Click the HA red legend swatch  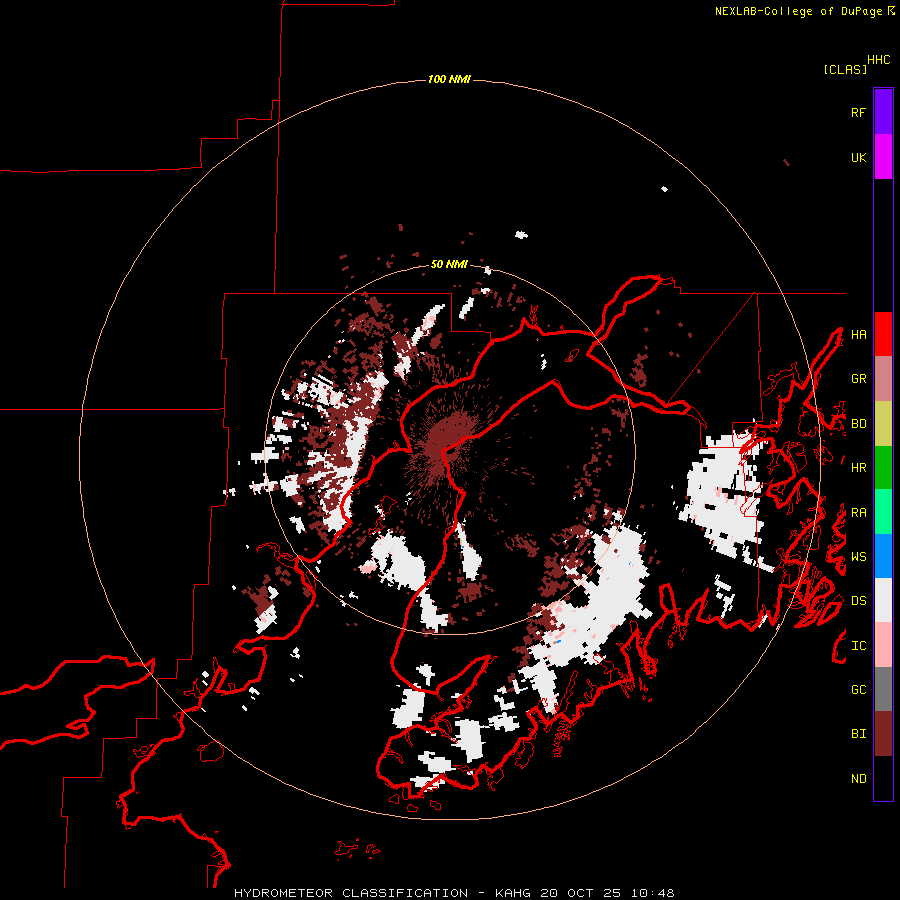[x=883, y=334]
